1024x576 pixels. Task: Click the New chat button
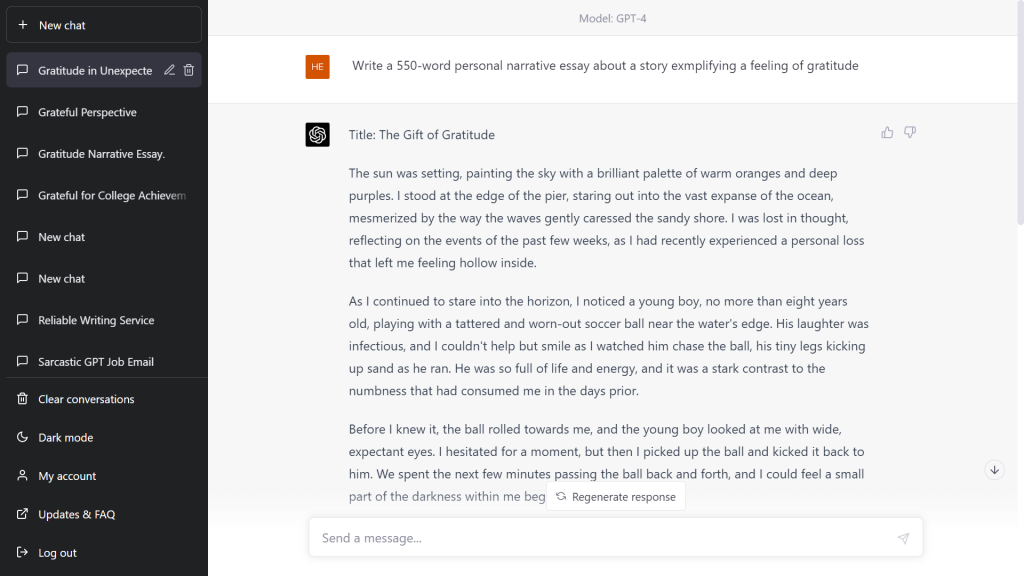104,25
